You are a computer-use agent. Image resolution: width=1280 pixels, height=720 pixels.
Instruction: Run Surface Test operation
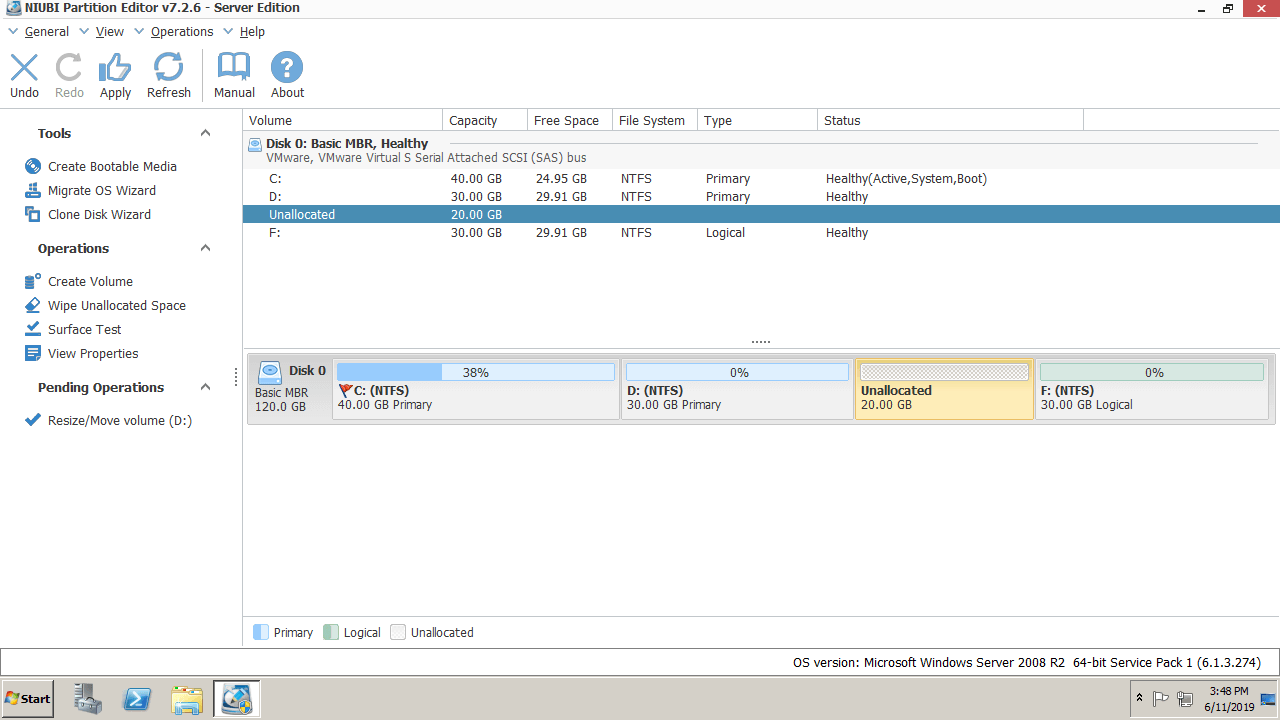click(84, 330)
